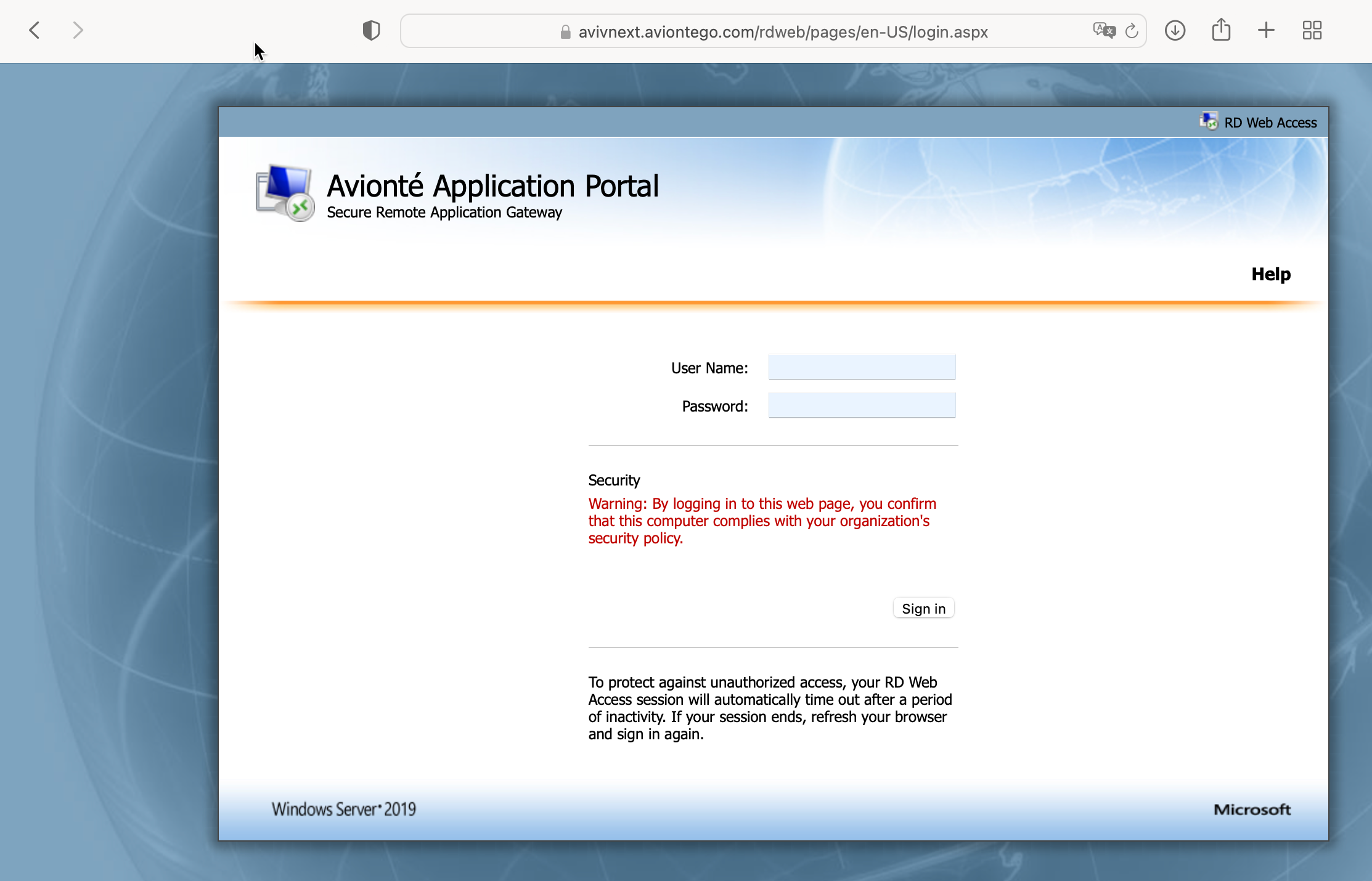The width and height of the screenshot is (1372, 881).
Task: Click the RD Web Access icon
Action: tap(1209, 121)
